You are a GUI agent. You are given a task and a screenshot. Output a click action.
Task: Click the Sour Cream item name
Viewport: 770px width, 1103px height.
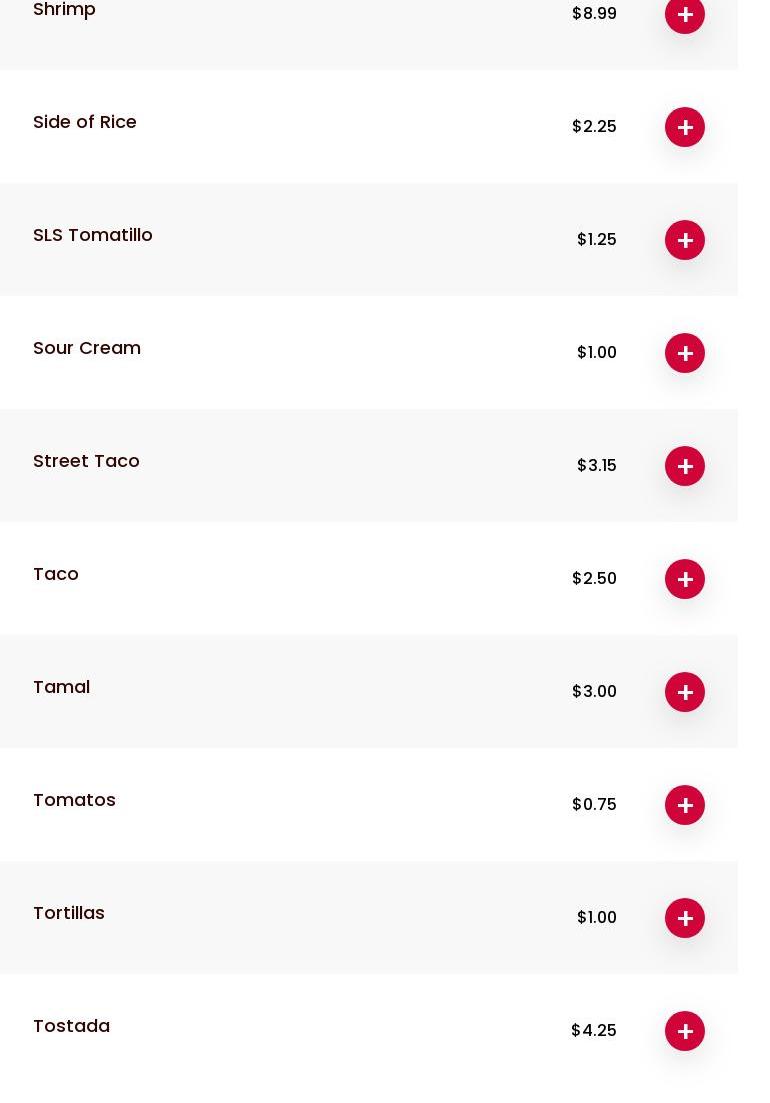pos(87,348)
